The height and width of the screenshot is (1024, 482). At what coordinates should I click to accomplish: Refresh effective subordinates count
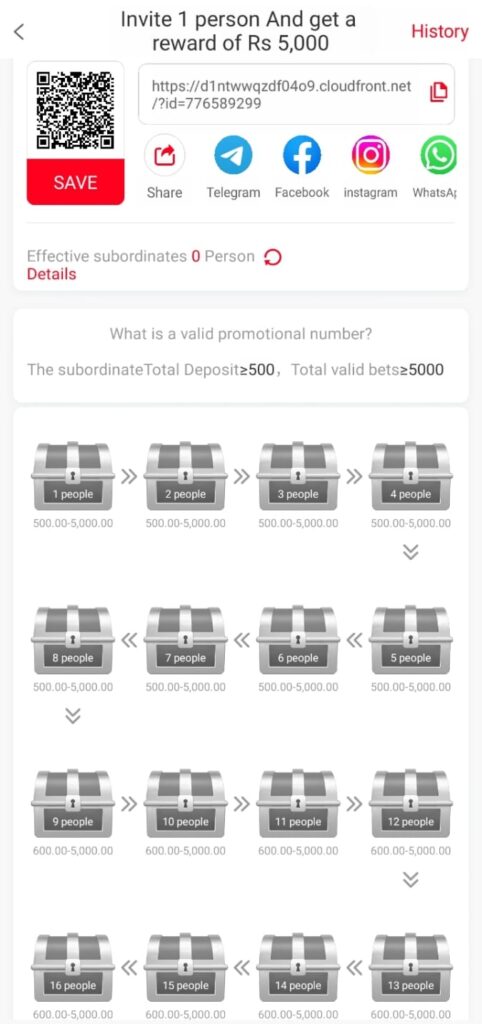[x=272, y=258]
